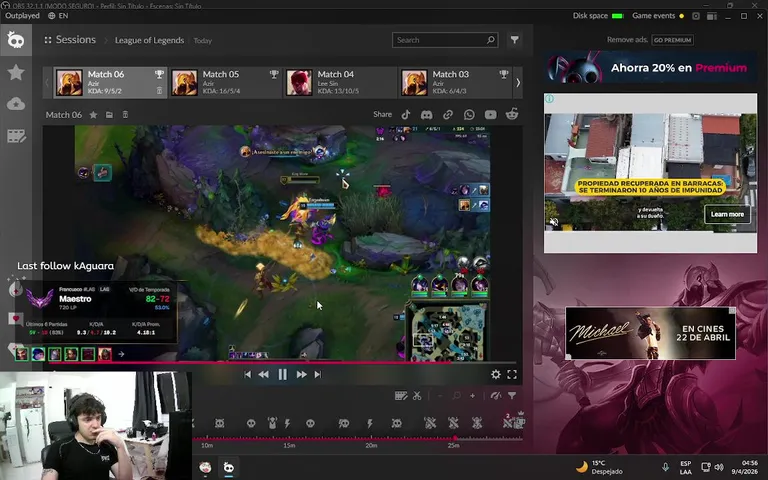Screen dimensions: 768x480
Task: Rewind the video
Action: click(x=264, y=374)
